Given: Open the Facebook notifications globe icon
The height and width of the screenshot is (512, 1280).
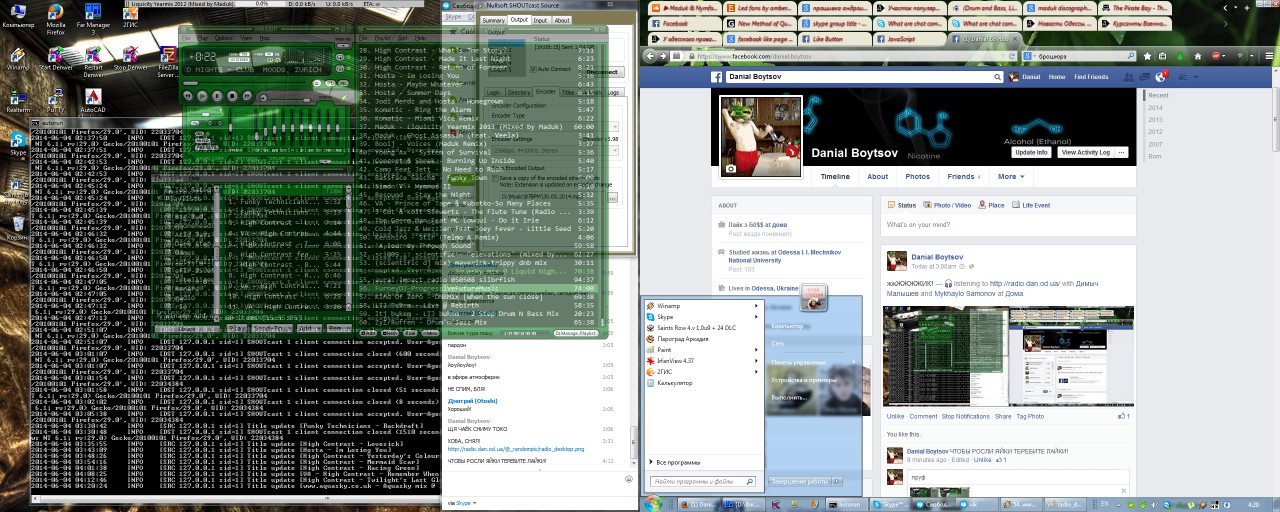Looking at the screenshot, I should click(1160, 77).
